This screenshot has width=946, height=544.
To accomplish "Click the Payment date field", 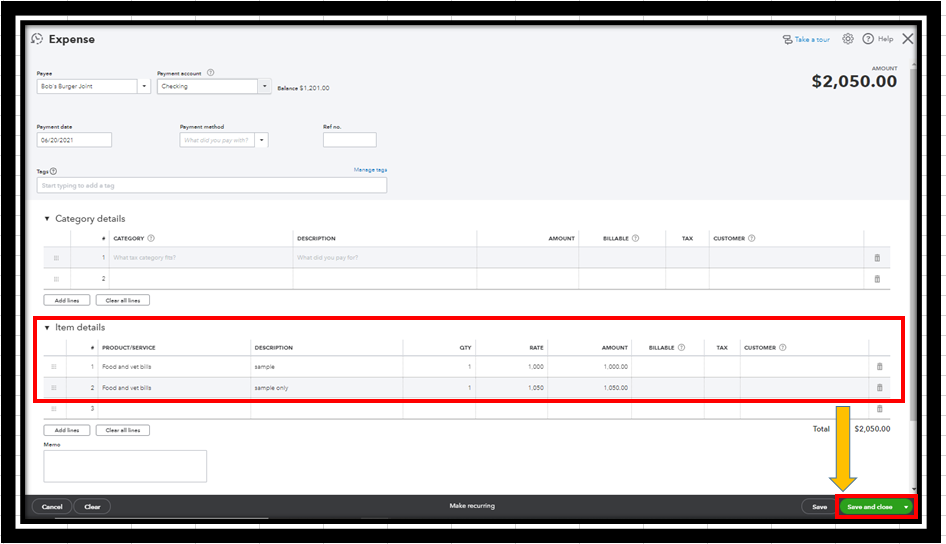I will [x=74, y=140].
